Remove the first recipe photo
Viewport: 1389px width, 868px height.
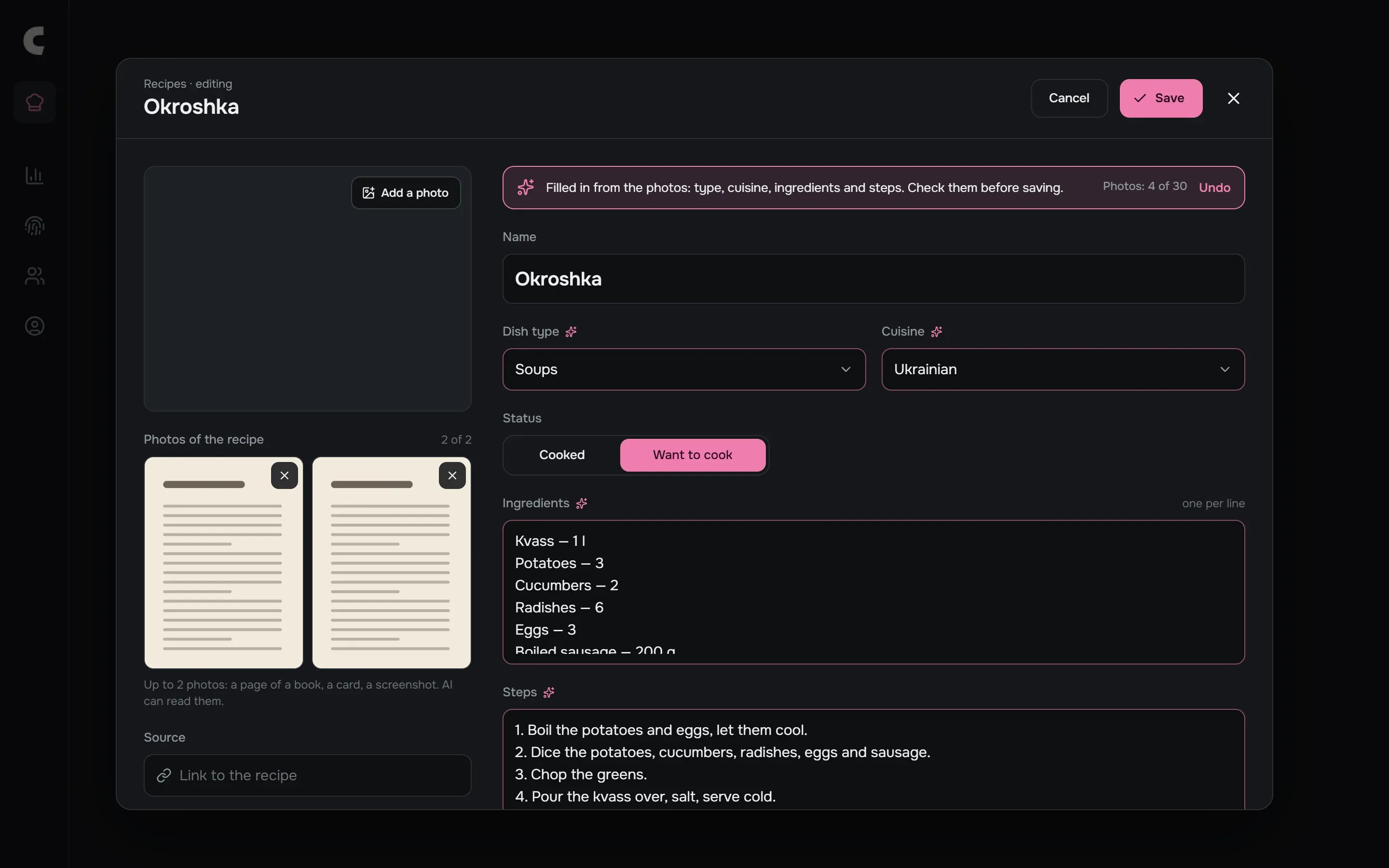point(284,475)
